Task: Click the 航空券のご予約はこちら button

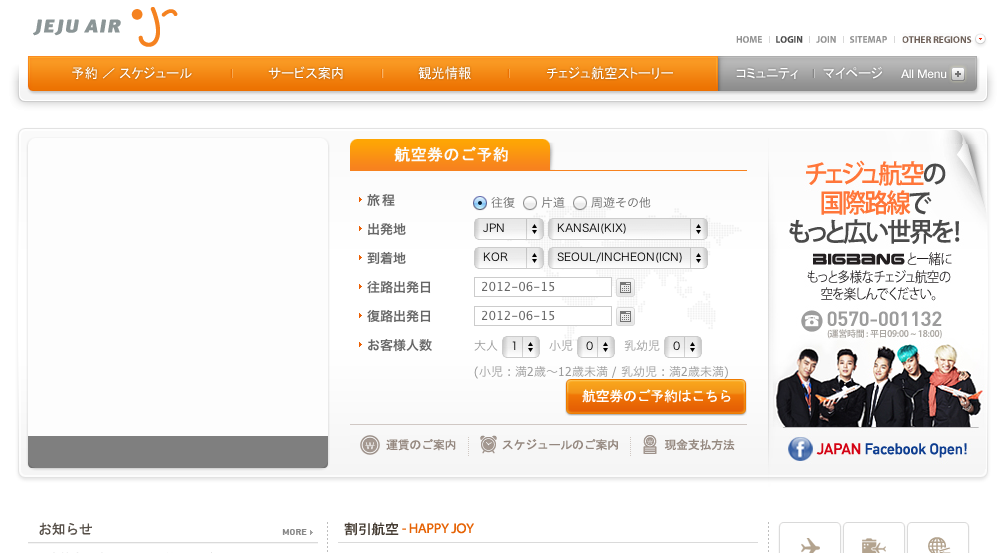Action: tap(656, 396)
